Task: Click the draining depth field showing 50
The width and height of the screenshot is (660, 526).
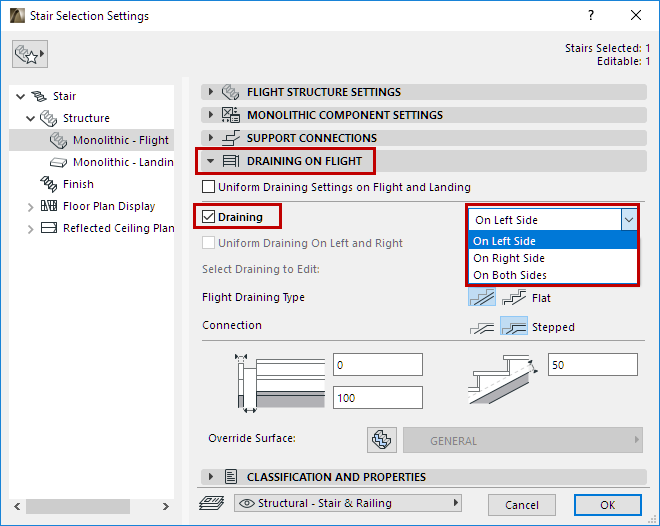Action: coord(593,364)
